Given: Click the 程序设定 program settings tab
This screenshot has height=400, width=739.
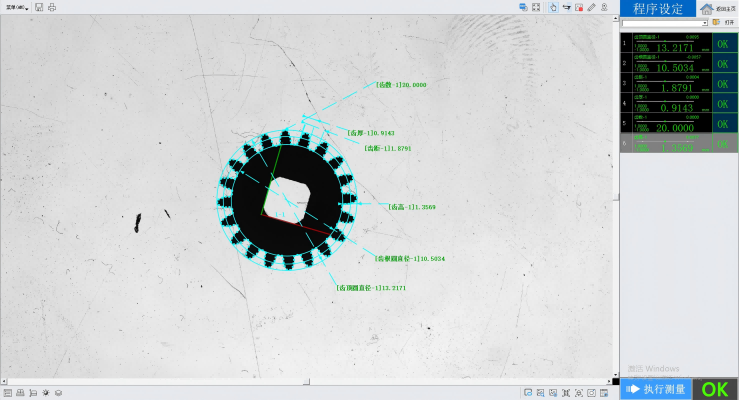Looking at the screenshot, I should pos(657,8).
